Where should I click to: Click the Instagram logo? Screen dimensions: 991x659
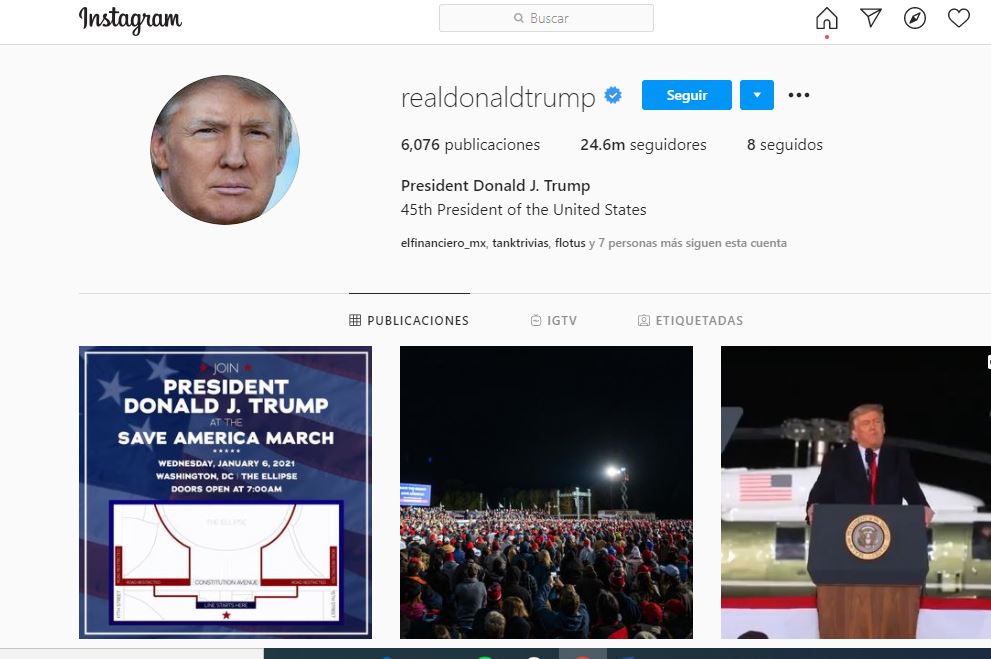click(x=130, y=20)
